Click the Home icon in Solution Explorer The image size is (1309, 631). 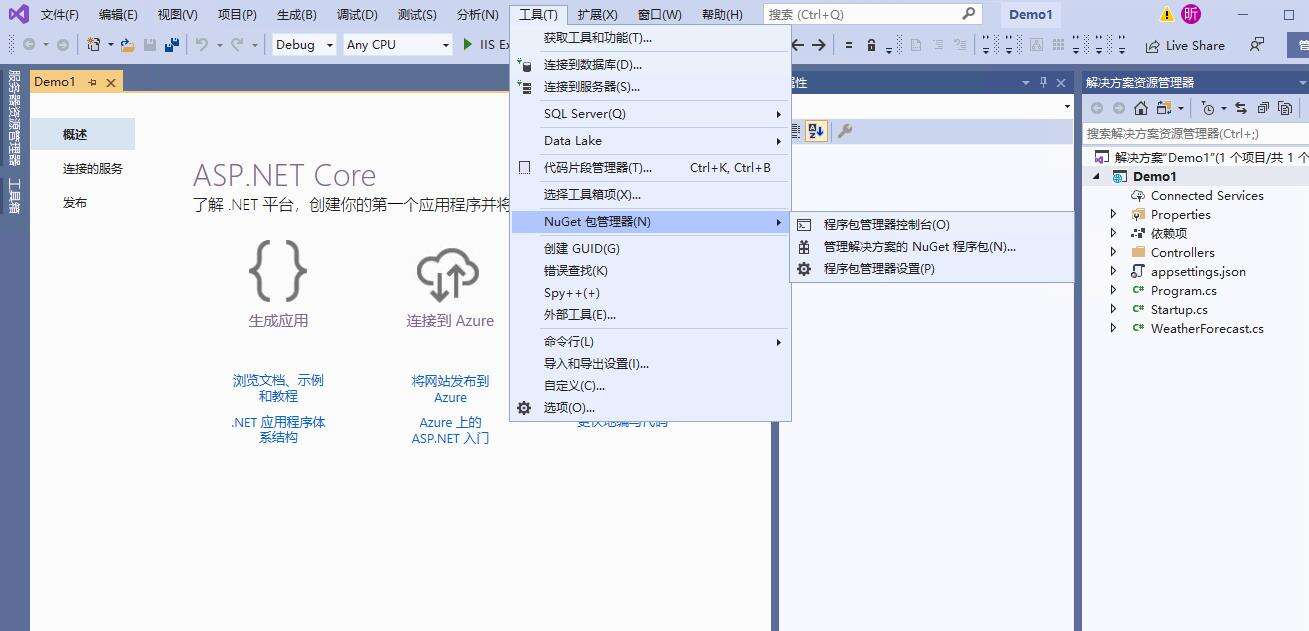point(1140,108)
